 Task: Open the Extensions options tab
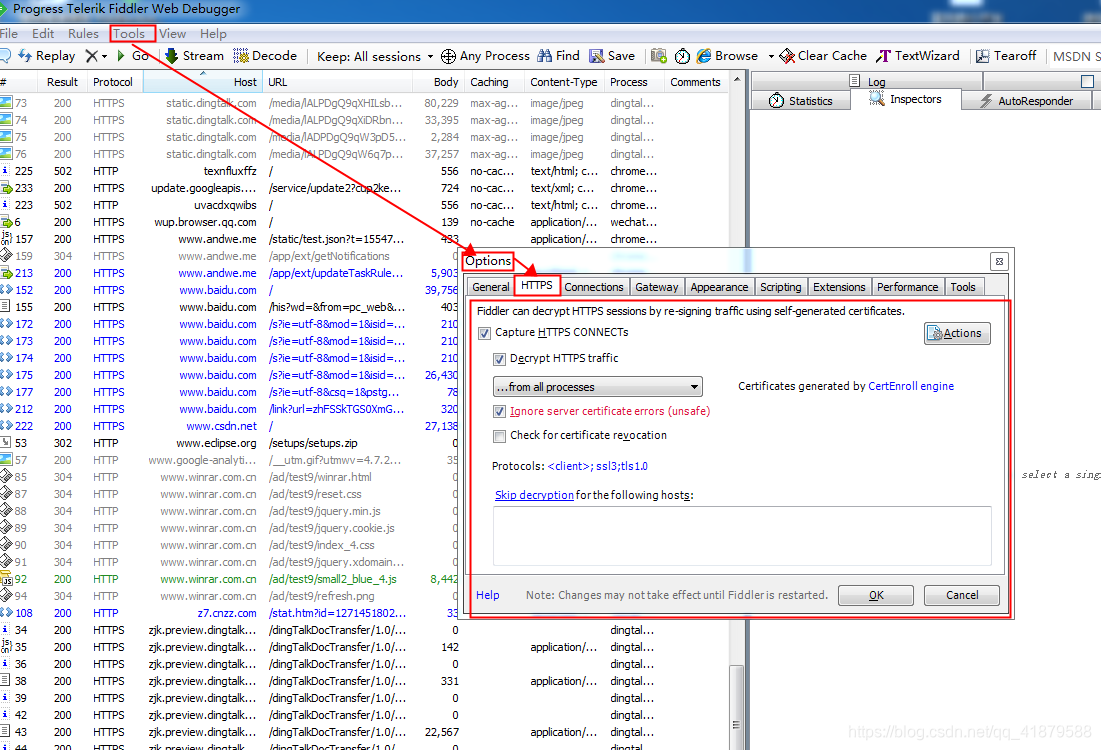(839, 287)
